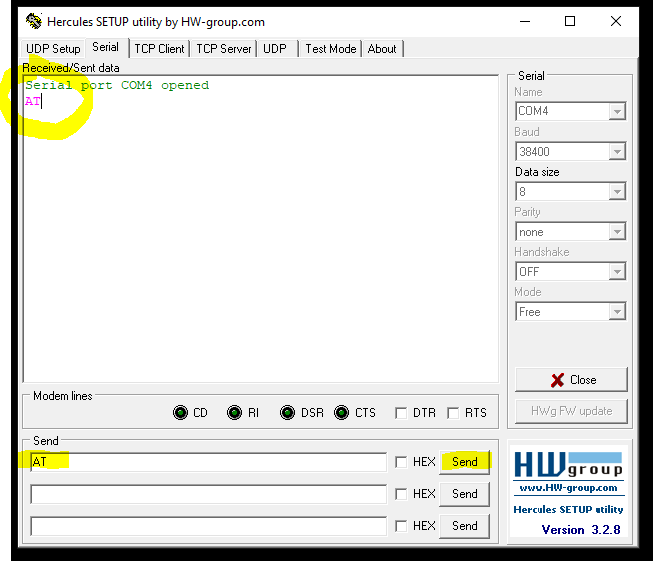Image resolution: width=653 pixels, height=561 pixels.
Task: Click the 'Serial port COM4 opened' text
Action: (x=117, y=85)
